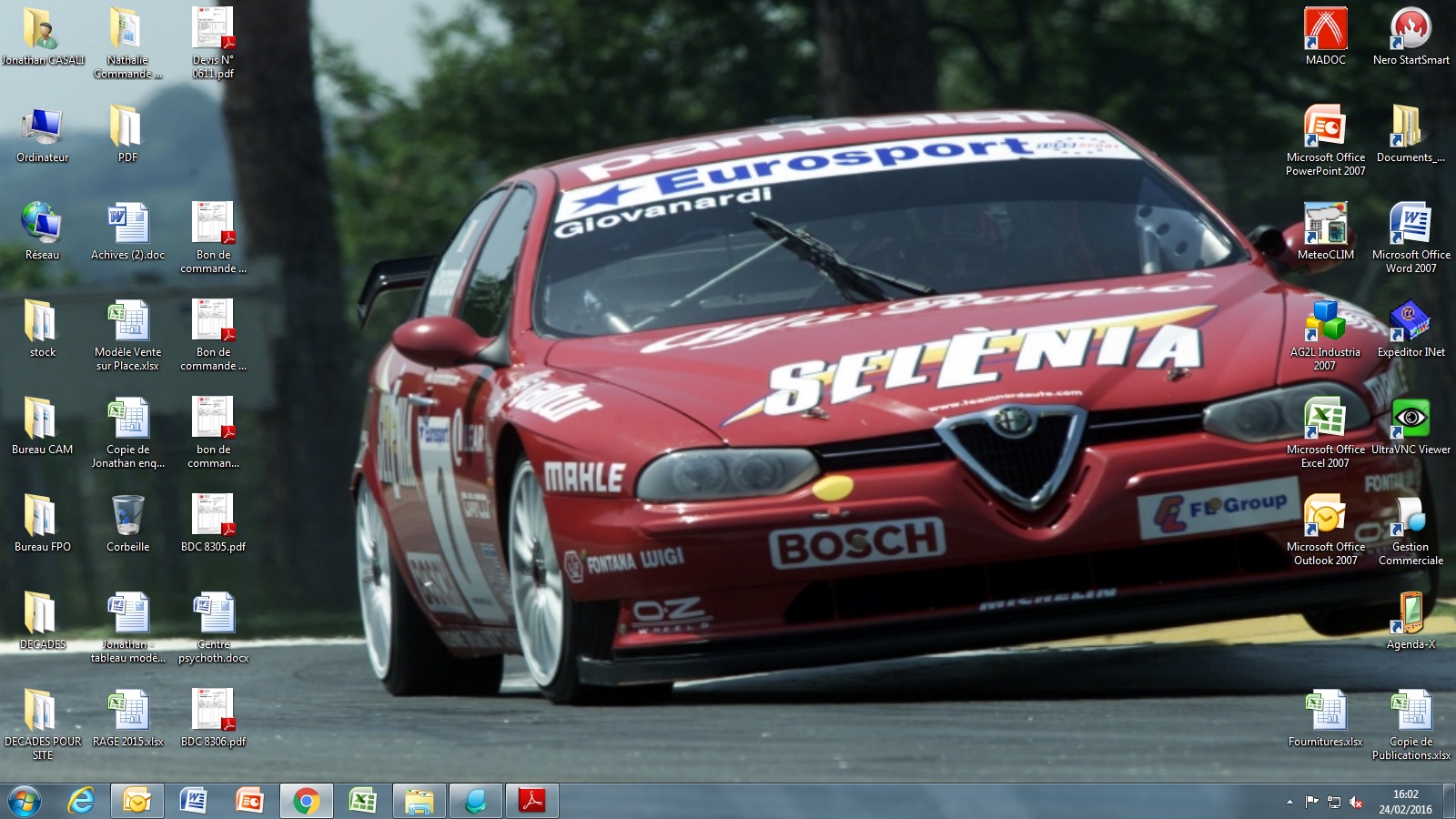Open the Documents_... shortcut folder
The width and height of the screenshot is (1456, 819).
pos(1410,135)
